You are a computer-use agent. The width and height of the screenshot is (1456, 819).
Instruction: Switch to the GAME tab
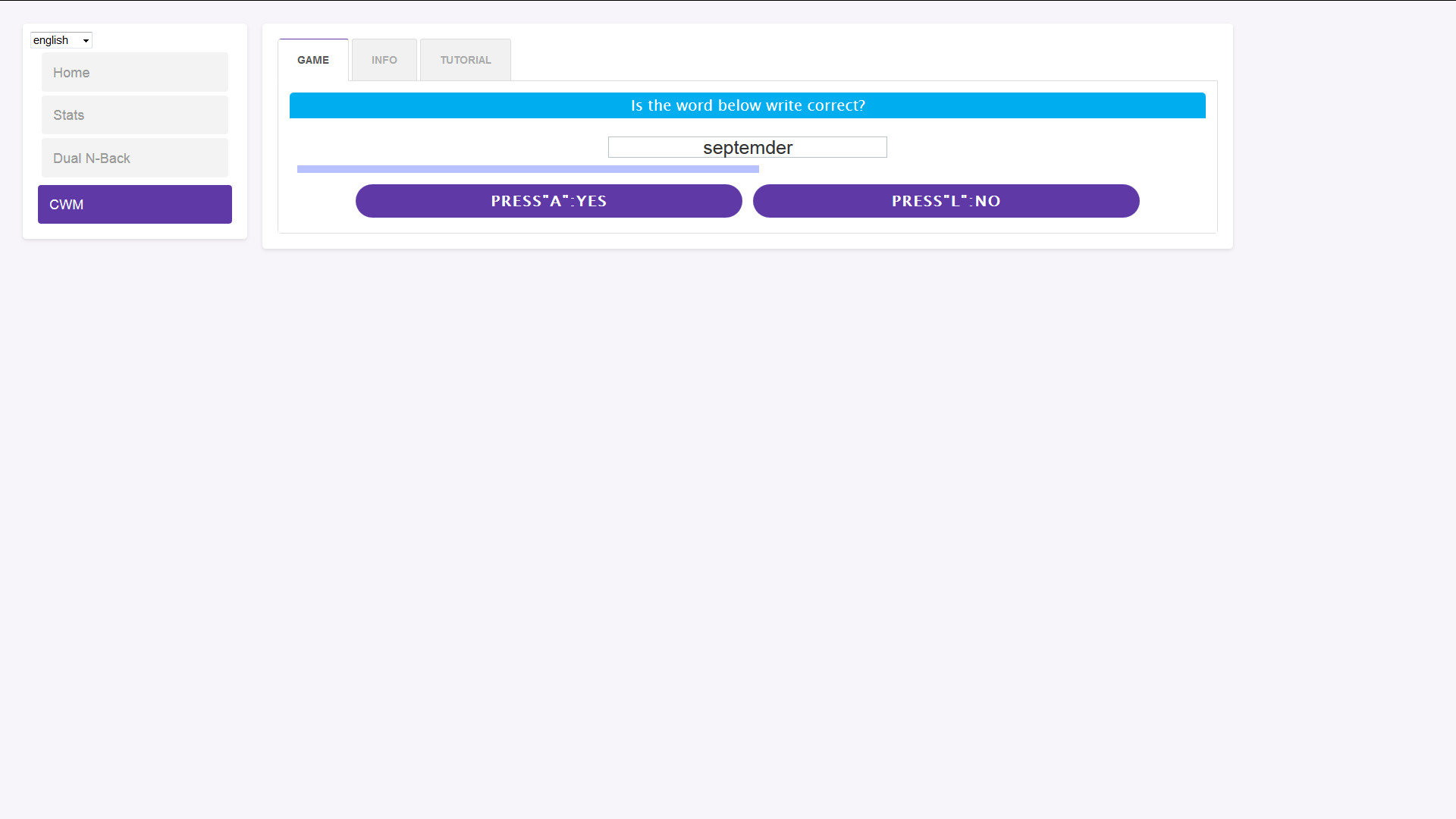(x=313, y=60)
